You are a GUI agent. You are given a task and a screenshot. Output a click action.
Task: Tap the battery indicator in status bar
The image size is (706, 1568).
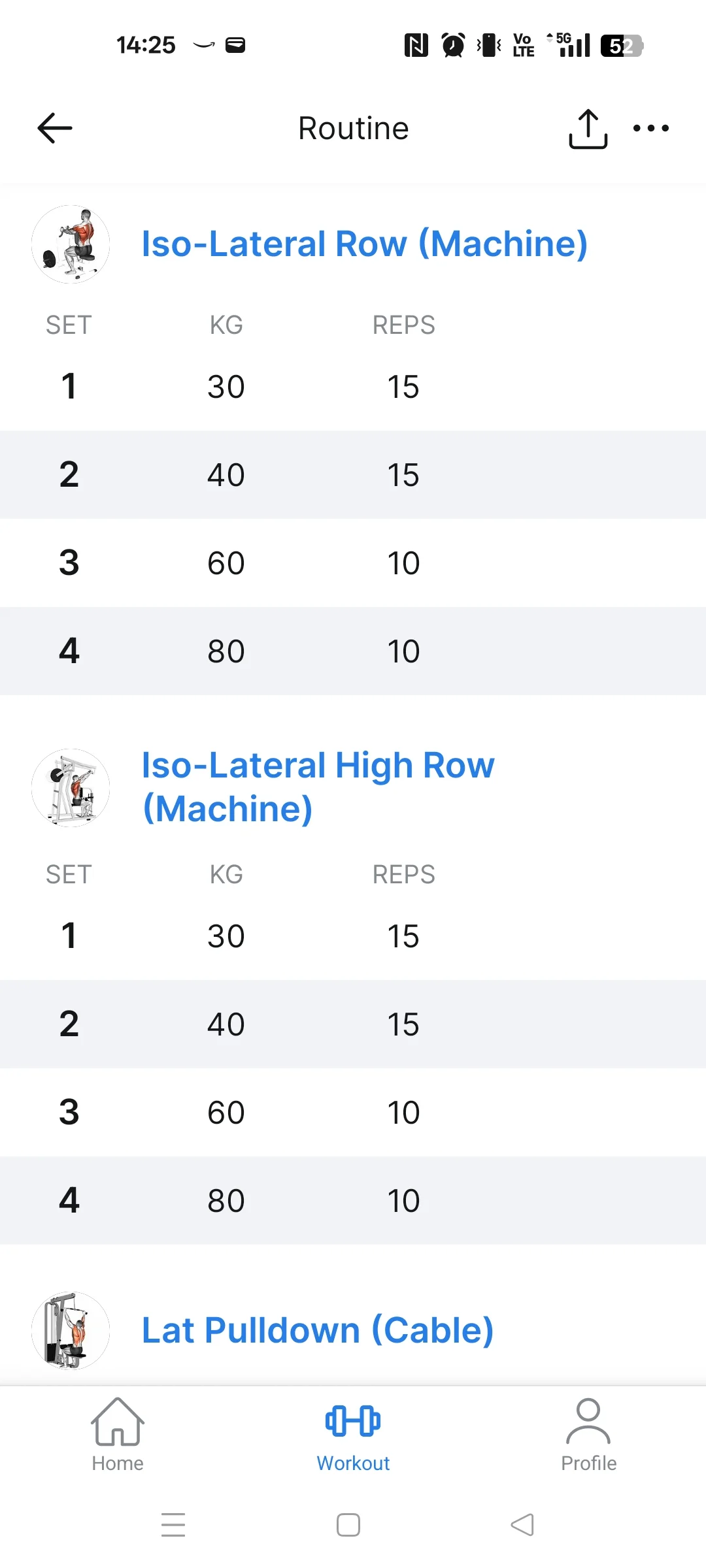622,46
